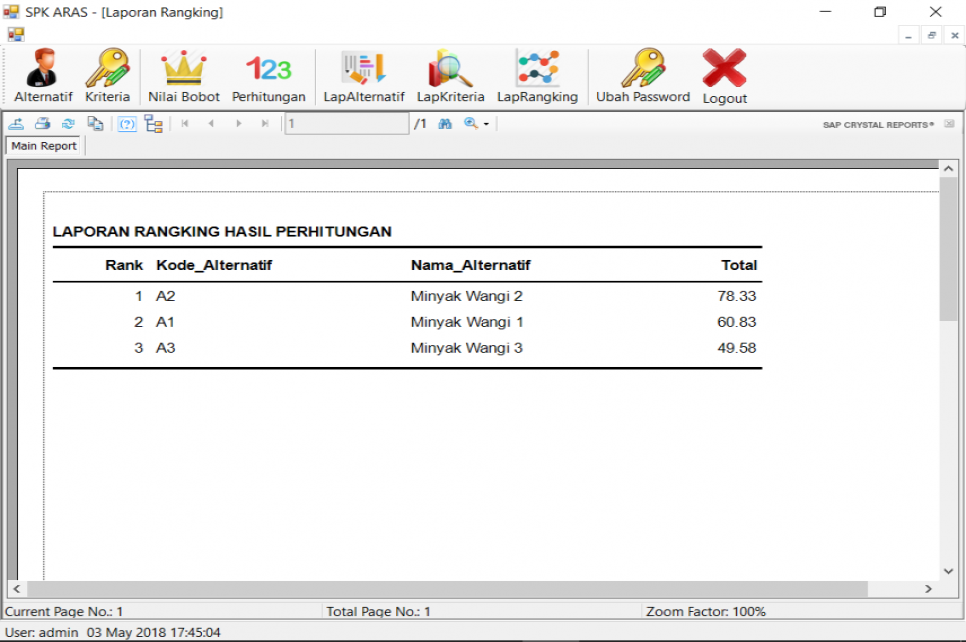Image resolution: width=966 pixels, height=642 pixels.
Task: Open the LapAlternatif report
Action: 364,77
